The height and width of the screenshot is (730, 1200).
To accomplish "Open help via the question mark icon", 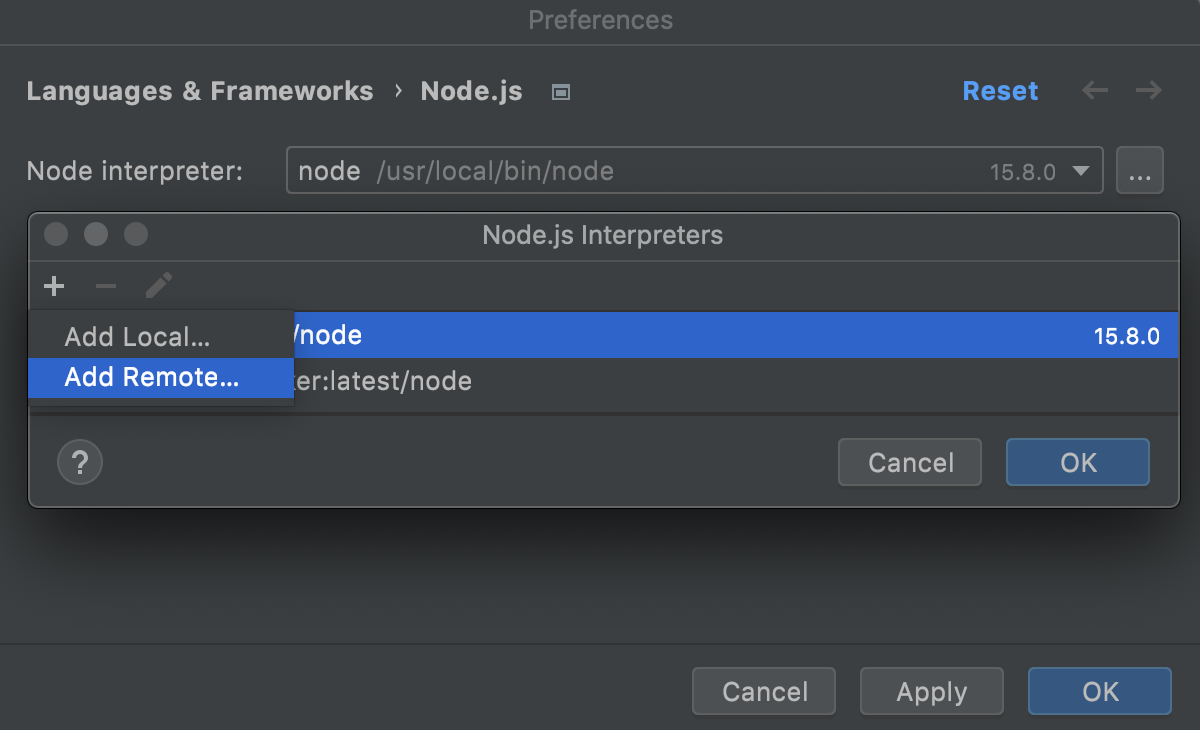I will tap(79, 462).
